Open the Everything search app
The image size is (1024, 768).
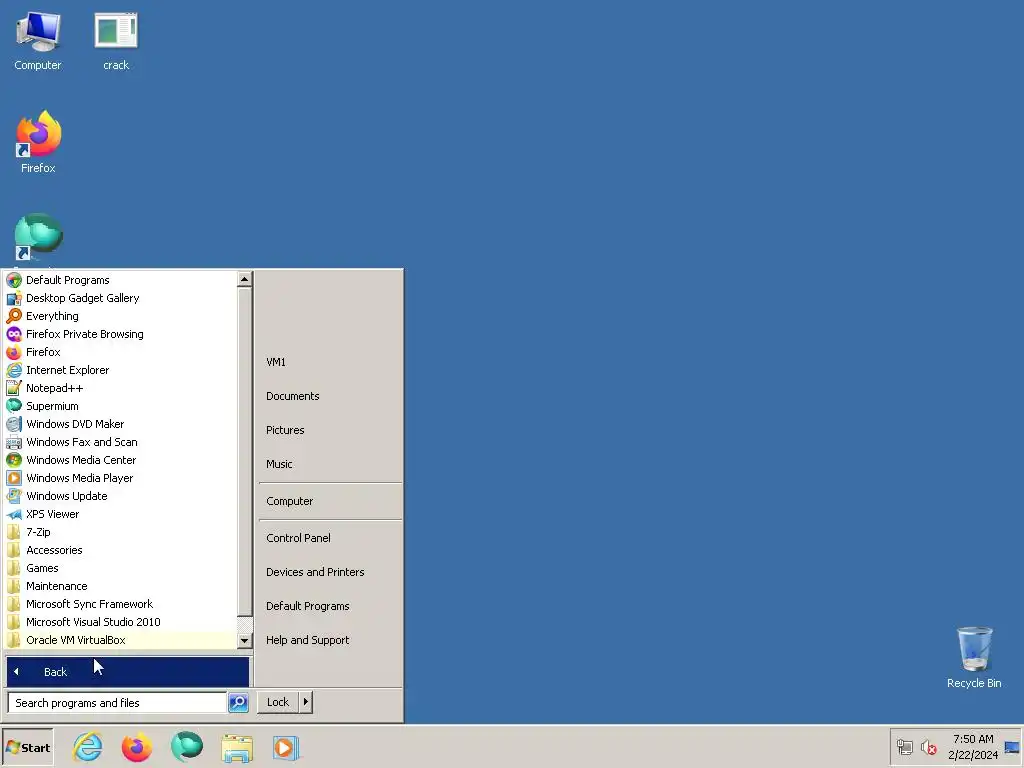(x=120, y=316)
